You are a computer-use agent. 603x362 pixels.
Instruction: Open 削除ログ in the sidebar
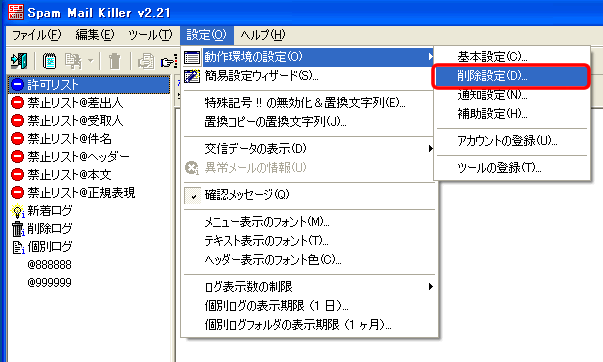(50, 229)
